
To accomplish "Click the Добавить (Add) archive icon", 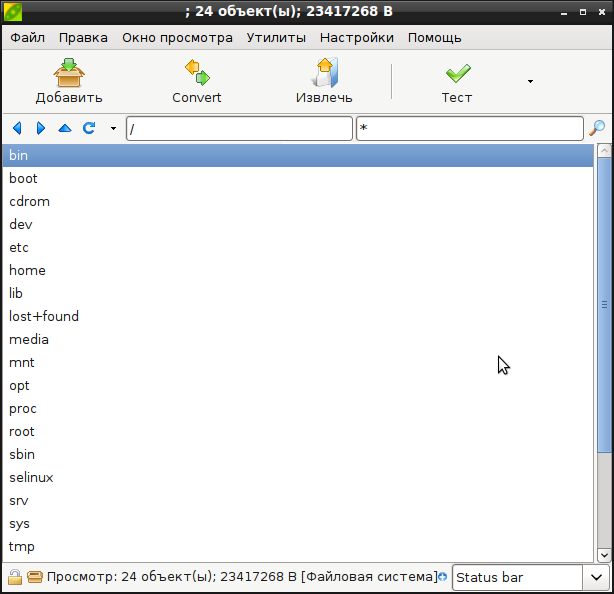I will [x=69, y=73].
